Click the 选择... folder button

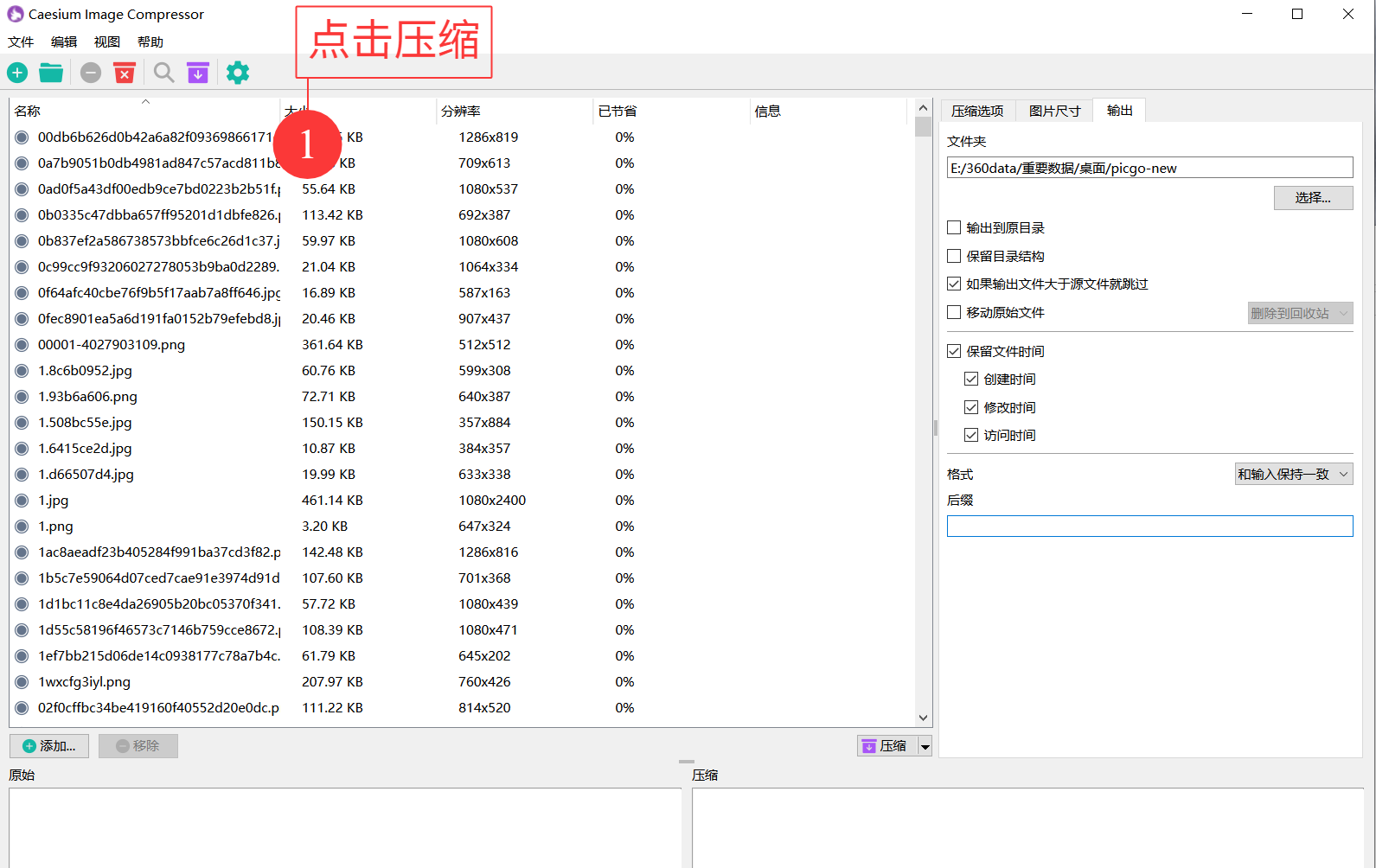point(1313,198)
